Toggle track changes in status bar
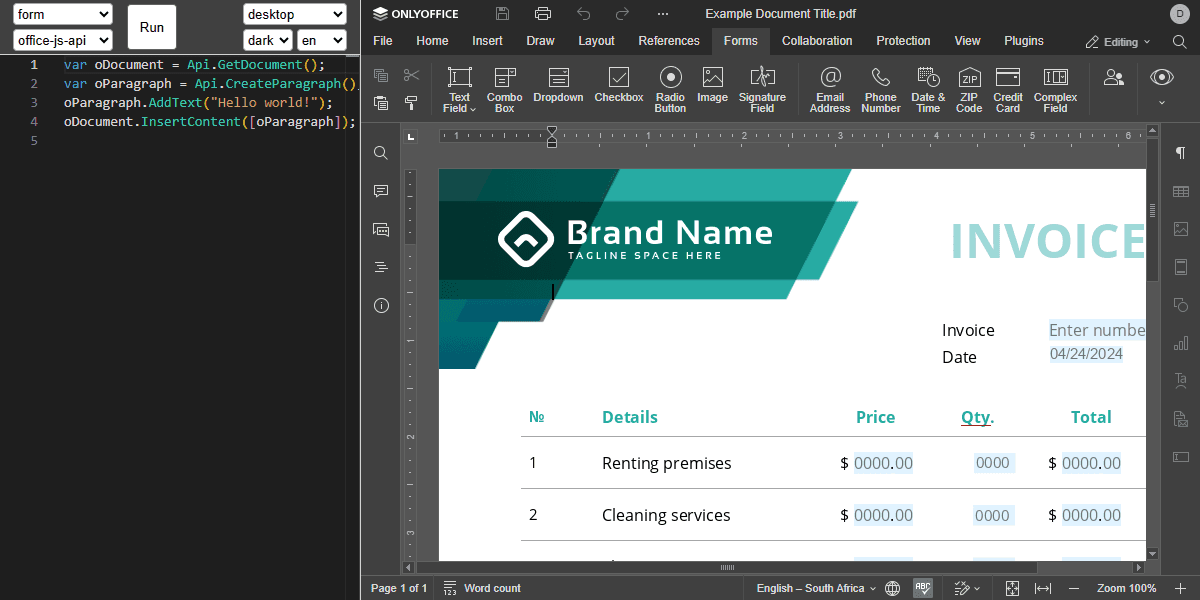The height and width of the screenshot is (600, 1200). pos(967,588)
